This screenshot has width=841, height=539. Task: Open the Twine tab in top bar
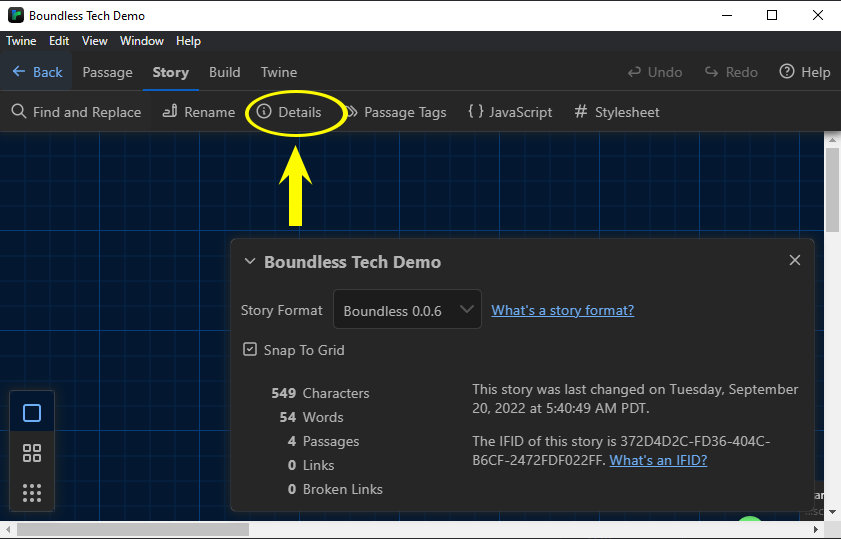(x=279, y=72)
